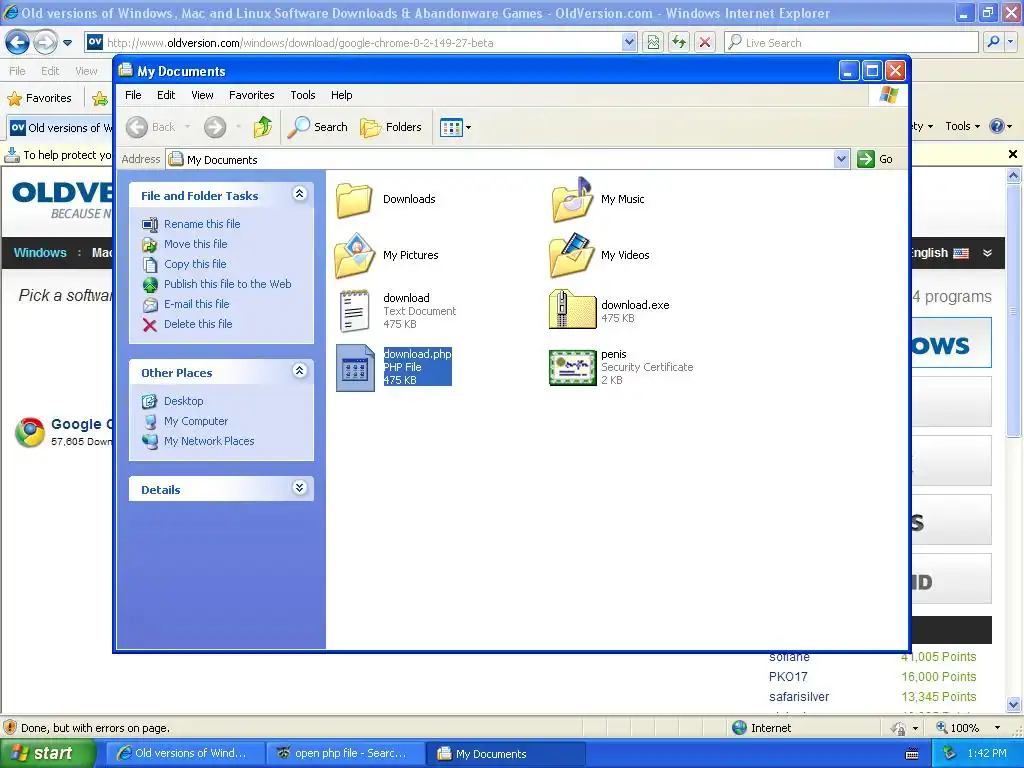Screen dimensions: 1024x768
Task: Open the My Documents View menu
Action: 202,95
